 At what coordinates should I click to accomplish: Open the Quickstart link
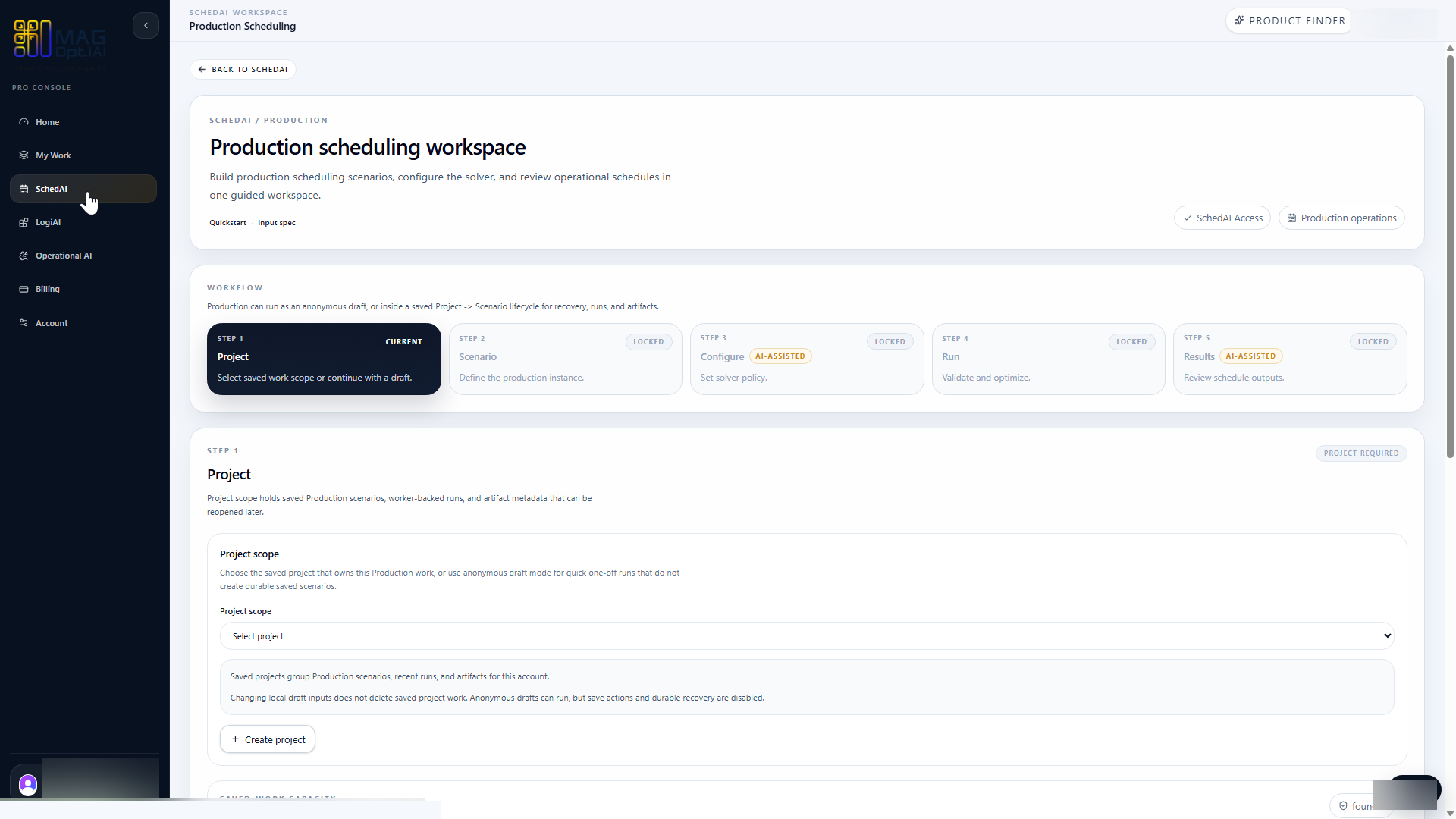(227, 223)
